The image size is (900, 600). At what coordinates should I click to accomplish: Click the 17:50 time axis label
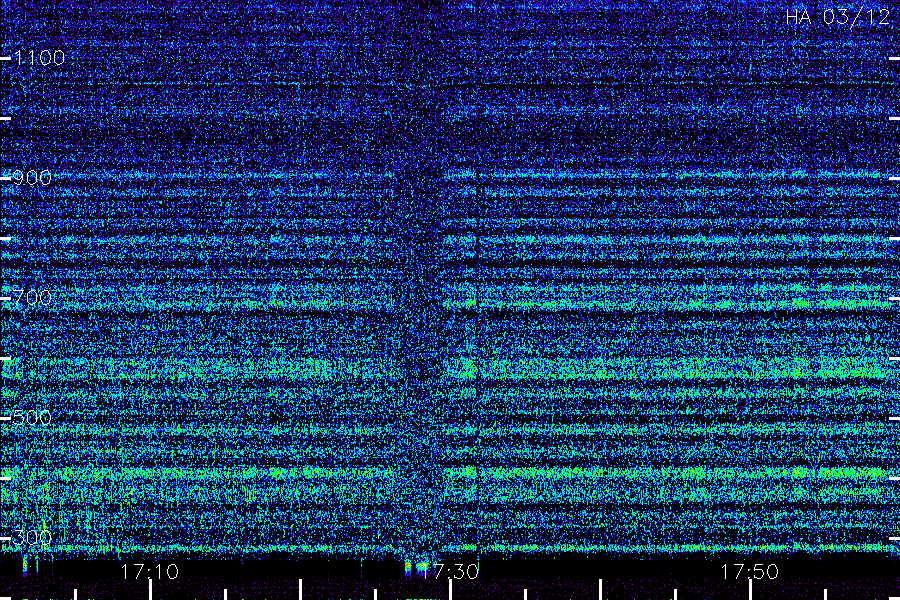750,571
